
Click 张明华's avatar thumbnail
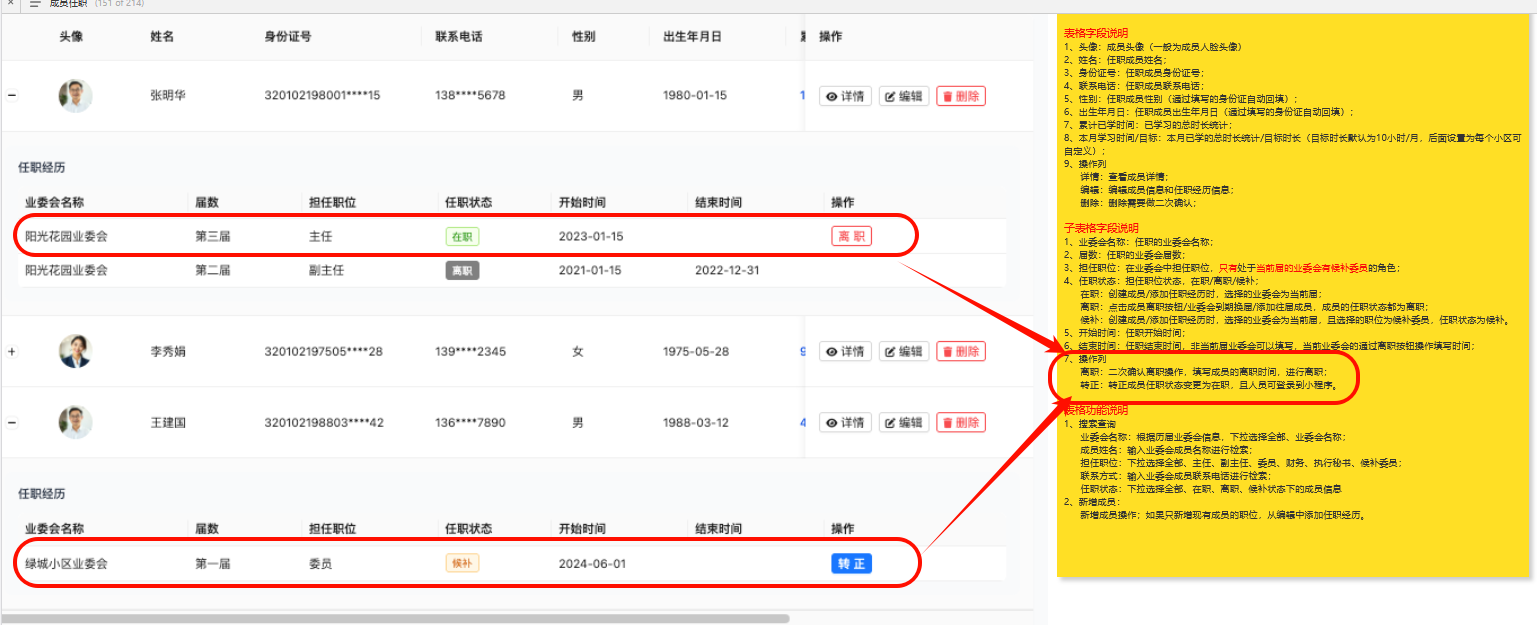76,96
